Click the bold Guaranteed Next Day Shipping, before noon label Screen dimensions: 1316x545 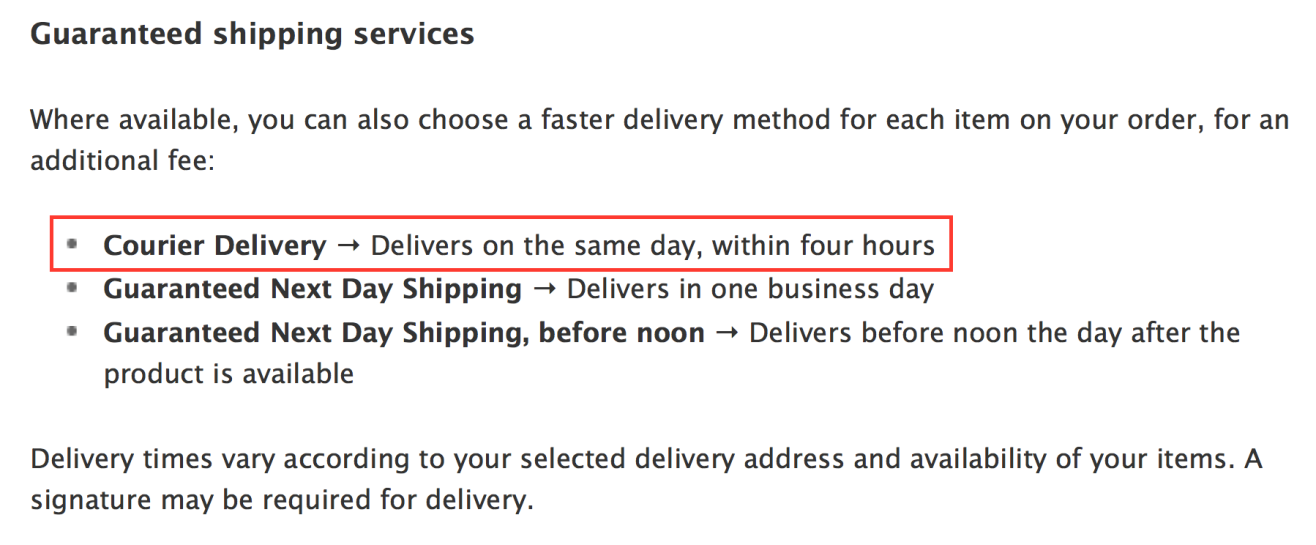coord(403,333)
